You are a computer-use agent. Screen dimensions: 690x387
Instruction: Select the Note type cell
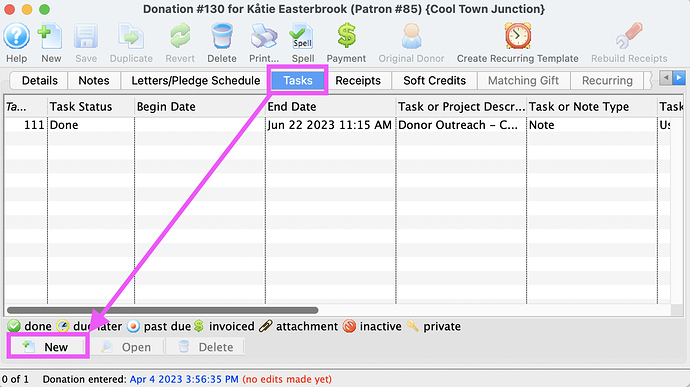(592, 125)
